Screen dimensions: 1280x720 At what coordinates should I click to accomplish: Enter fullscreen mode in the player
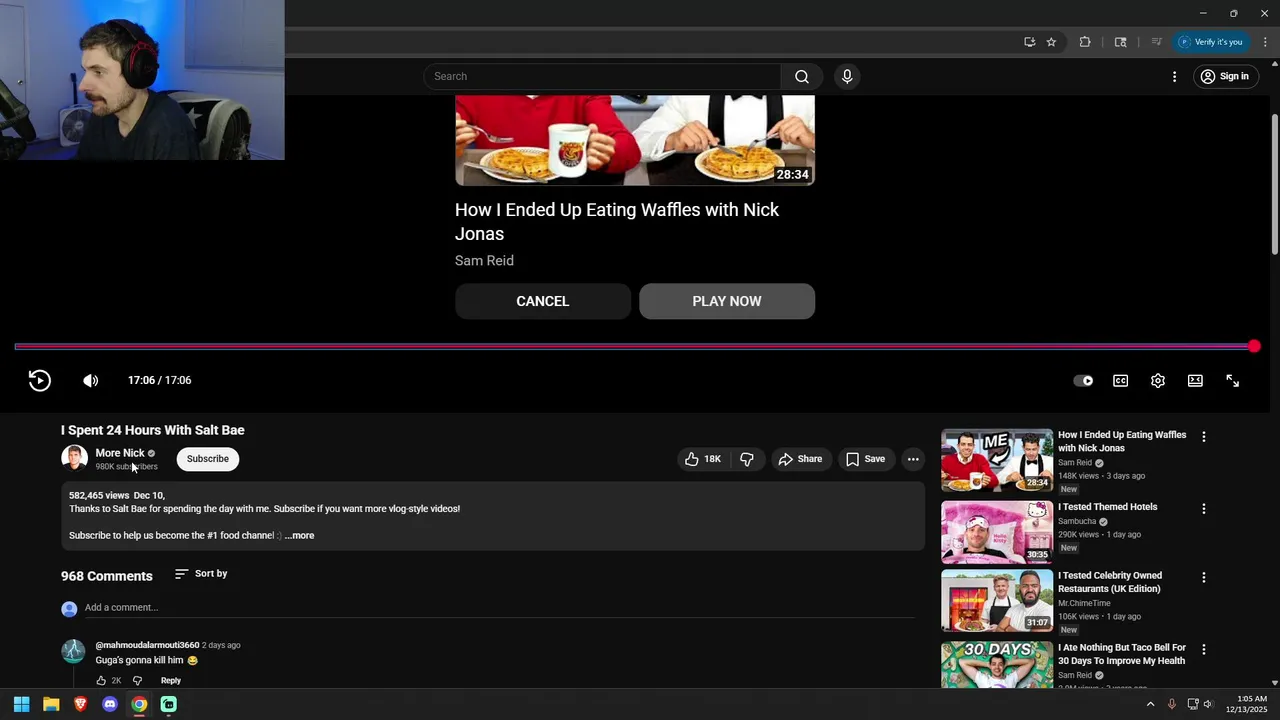pyautogui.click(x=1232, y=380)
